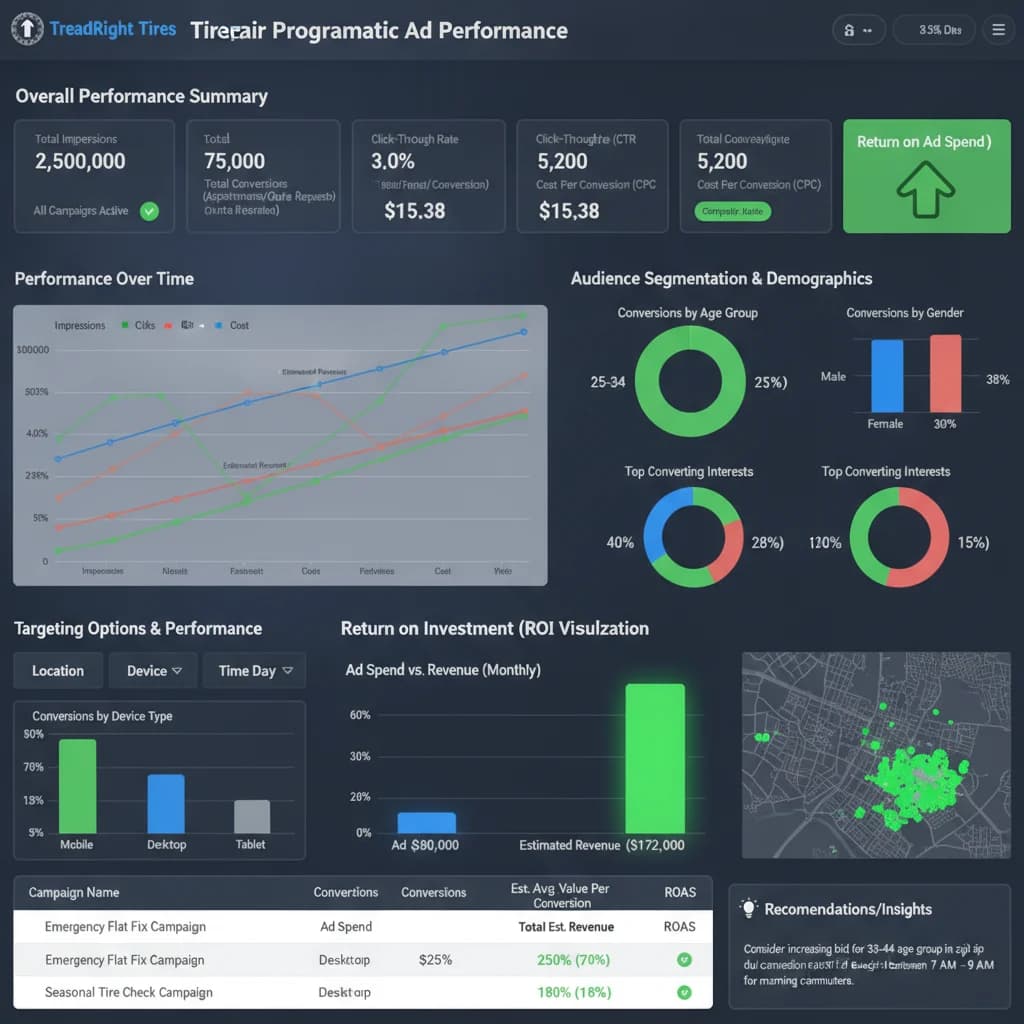Image resolution: width=1024 pixels, height=1024 pixels.
Task: Expand the Time Day dropdown
Action: pyautogui.click(x=255, y=671)
